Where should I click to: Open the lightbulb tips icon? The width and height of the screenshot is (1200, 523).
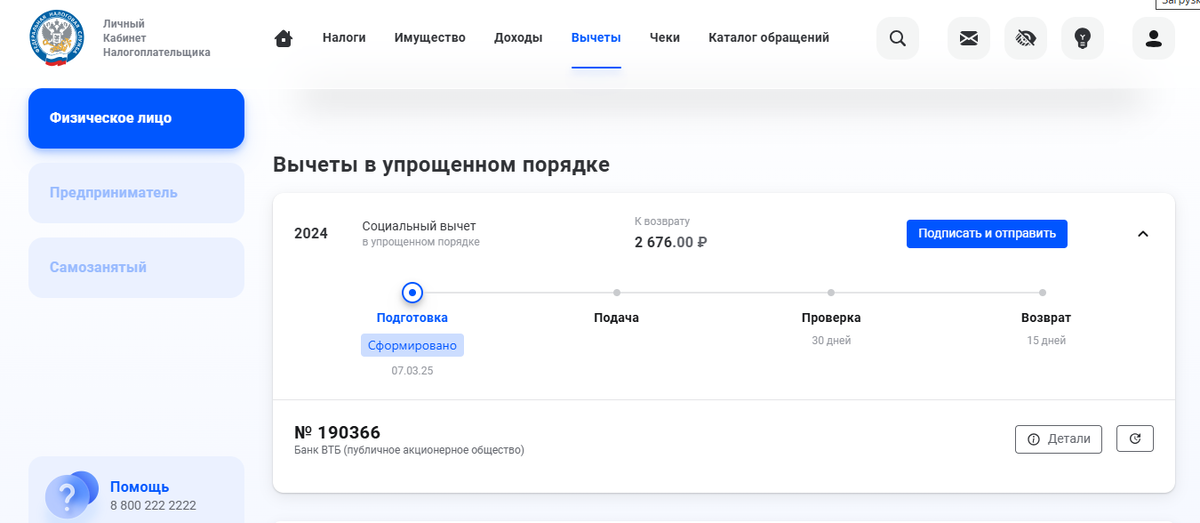pyautogui.click(x=1083, y=39)
